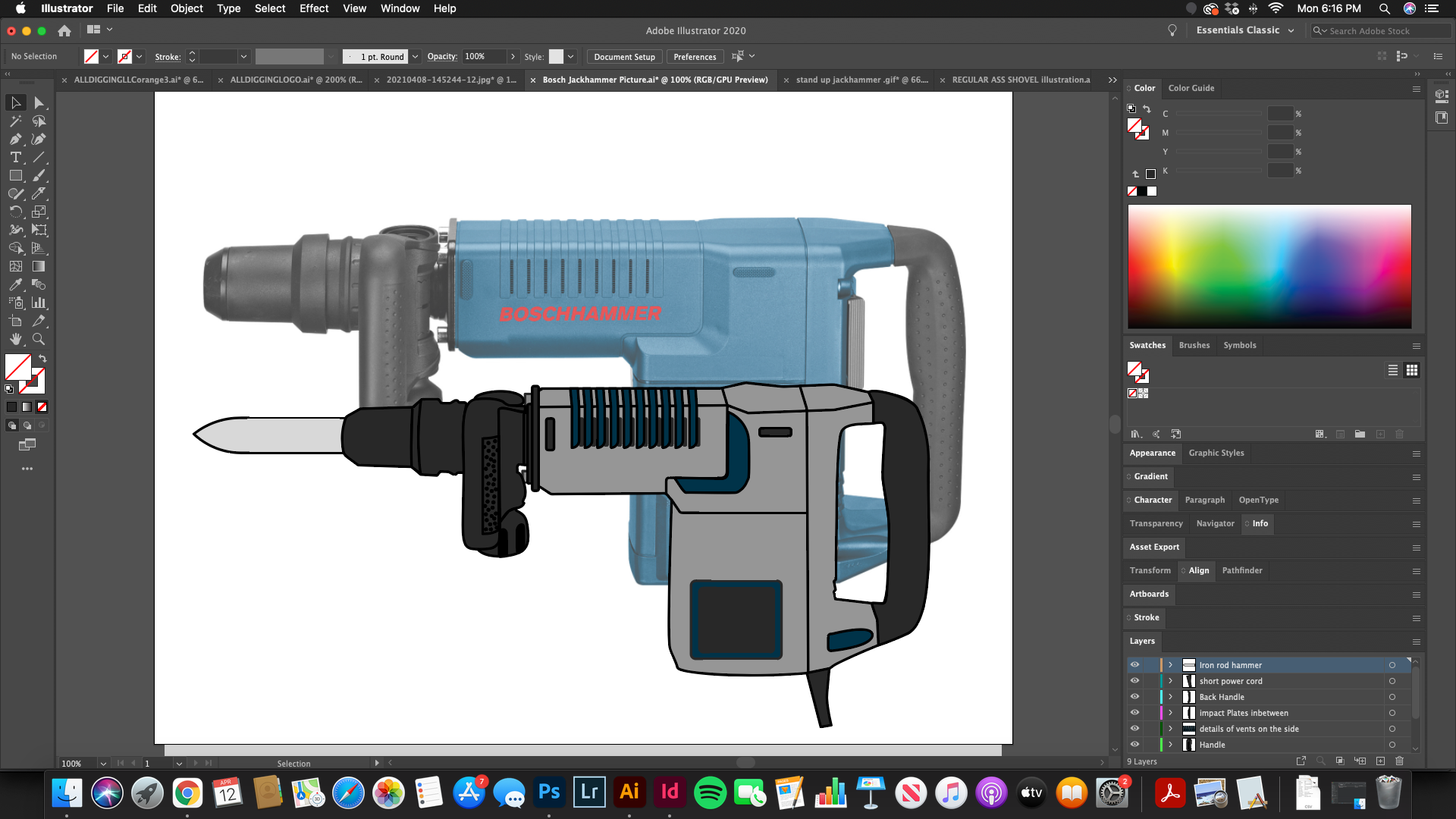Select the Perspective Grid tool
This screenshot has width=1456, height=819.
click(39, 249)
